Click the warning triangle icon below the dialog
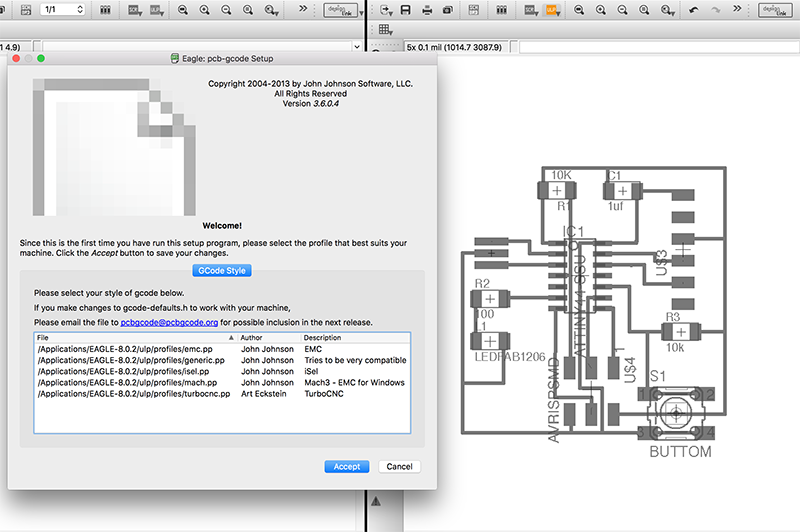Screen dimensions: 800x532 pyautogui.click(x=376, y=501)
